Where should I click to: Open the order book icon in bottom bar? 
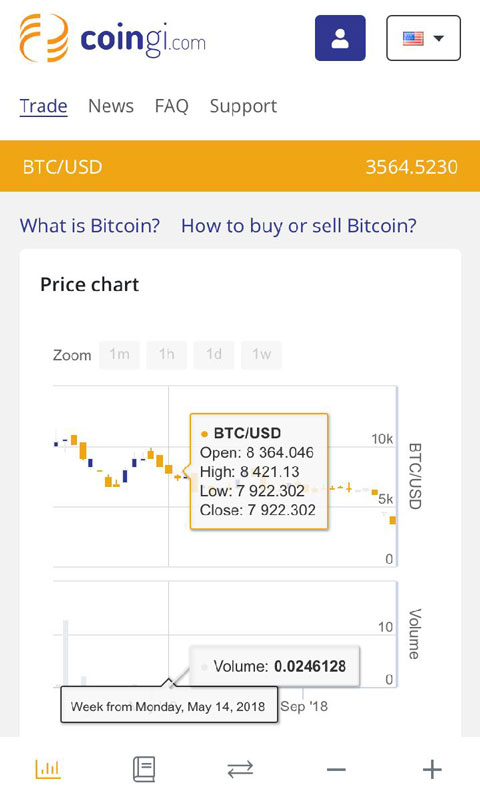point(144,769)
